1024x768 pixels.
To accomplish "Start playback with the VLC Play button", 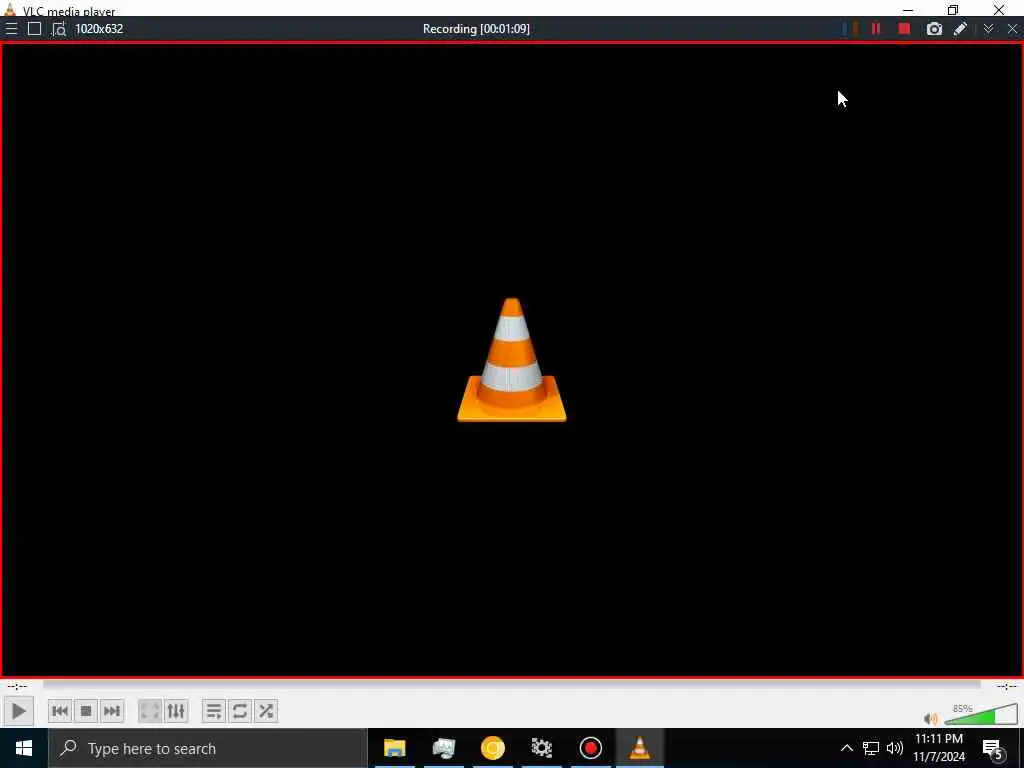I will pos(18,711).
